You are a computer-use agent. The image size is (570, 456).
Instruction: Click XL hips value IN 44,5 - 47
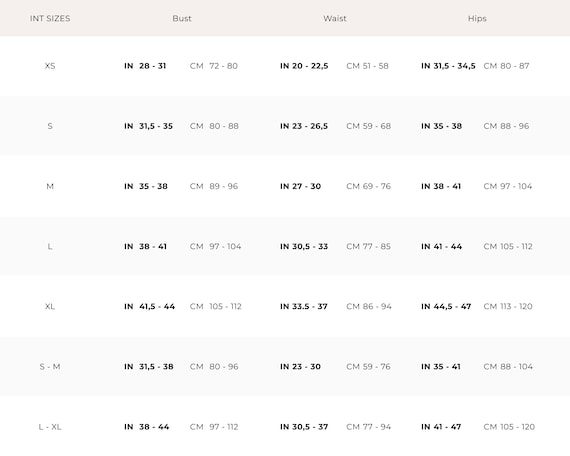[x=446, y=307]
